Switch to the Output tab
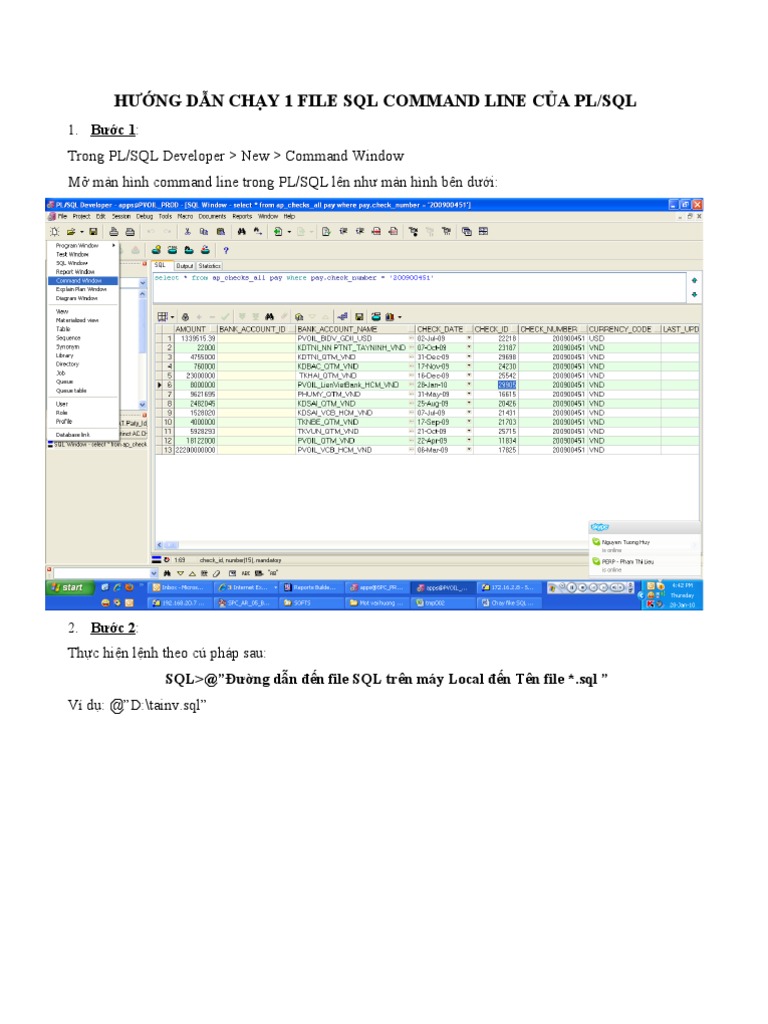 pos(184,266)
